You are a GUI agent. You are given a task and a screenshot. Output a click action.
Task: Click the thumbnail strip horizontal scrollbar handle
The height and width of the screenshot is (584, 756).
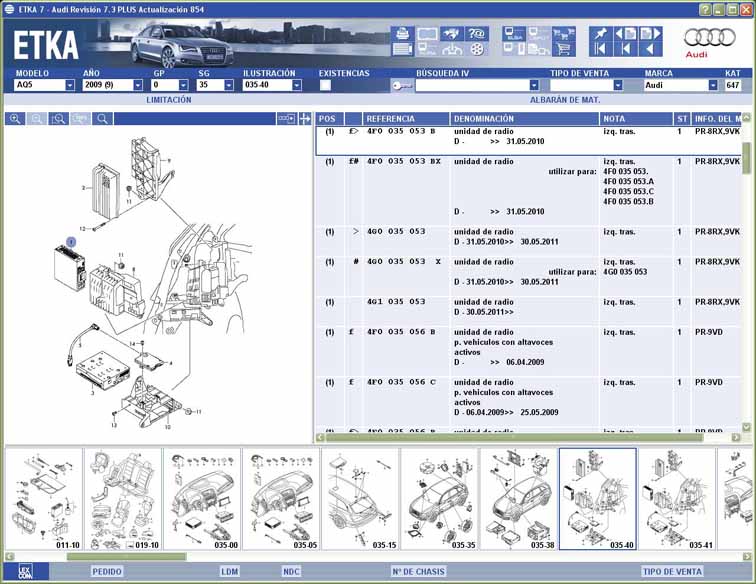pyautogui.click(x=126, y=557)
